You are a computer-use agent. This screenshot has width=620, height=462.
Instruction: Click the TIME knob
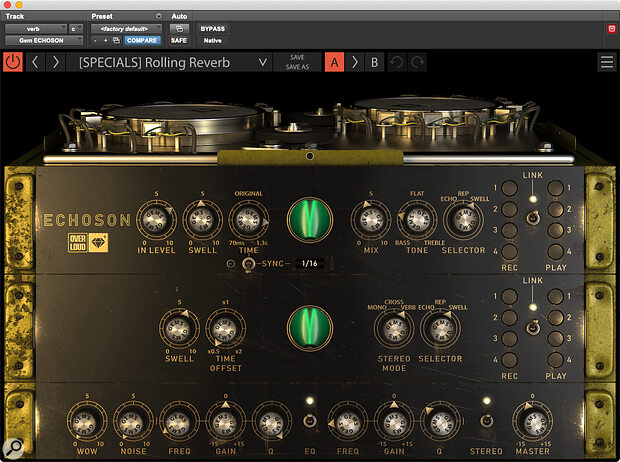(x=248, y=220)
